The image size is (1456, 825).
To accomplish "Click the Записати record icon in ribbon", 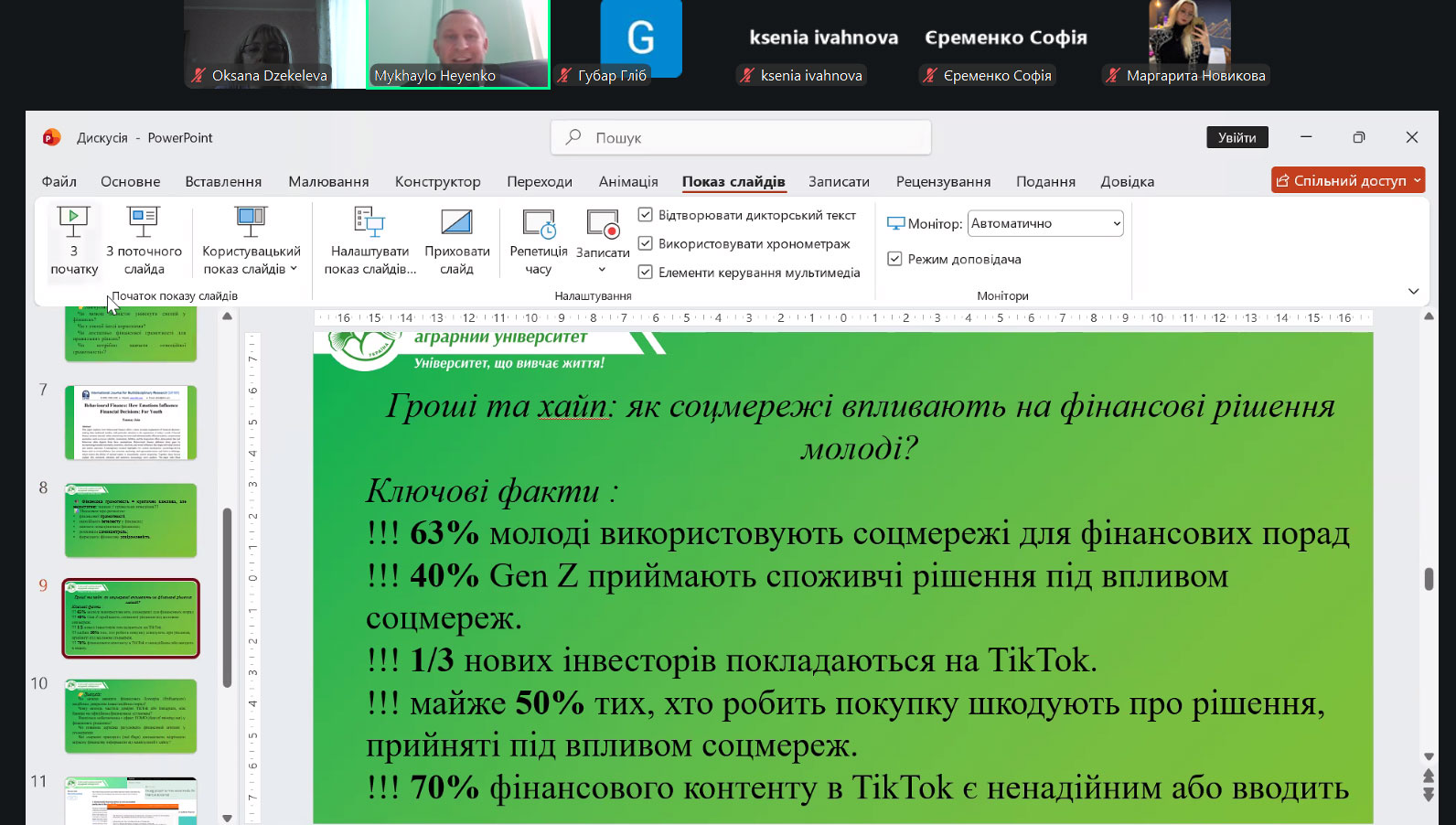I will coord(603,223).
